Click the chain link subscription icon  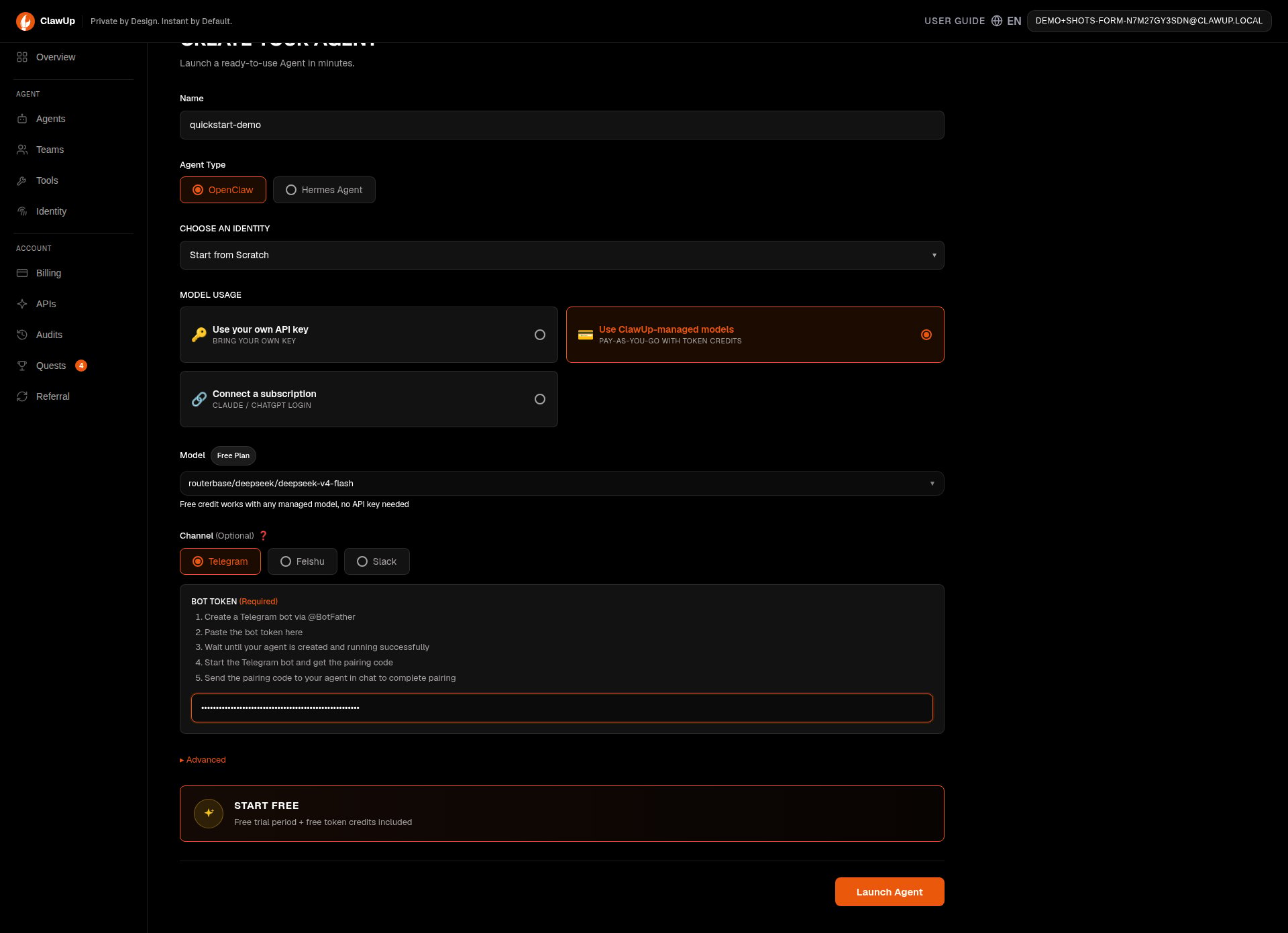coord(199,399)
